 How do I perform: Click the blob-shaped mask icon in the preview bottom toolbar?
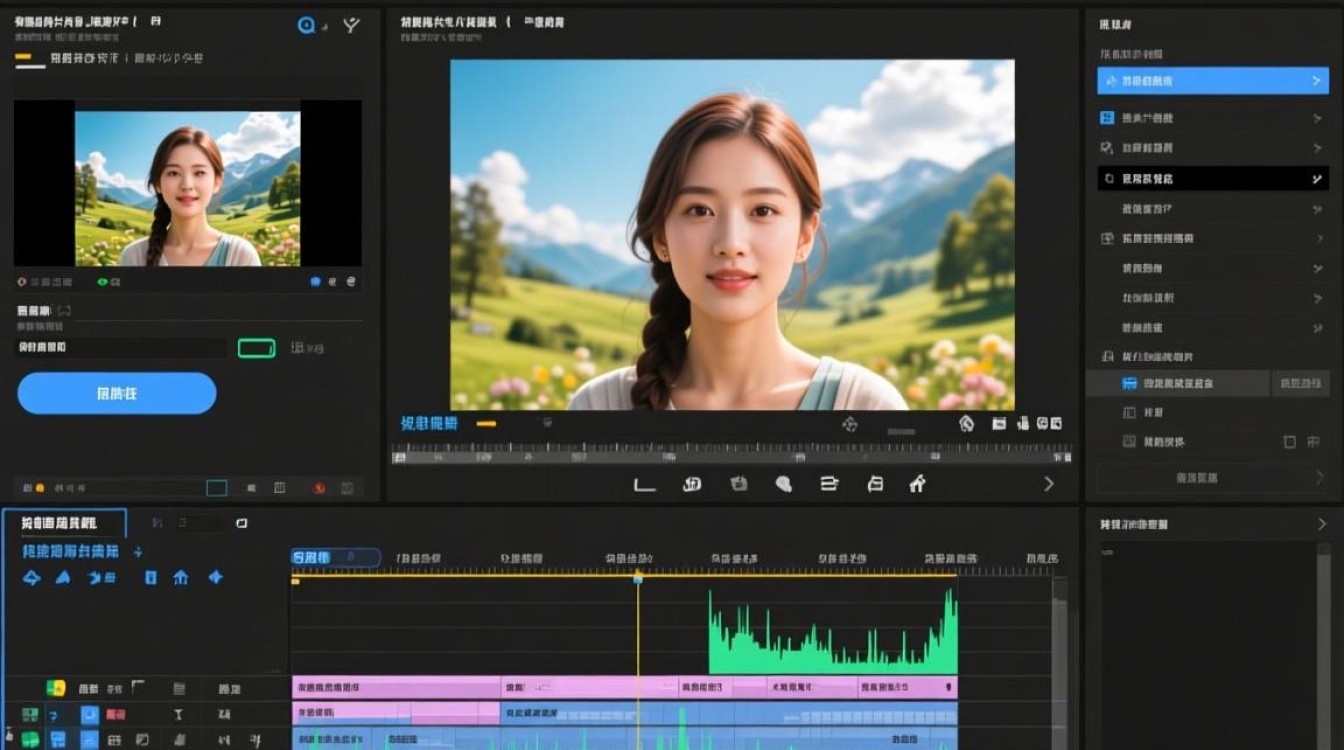784,484
